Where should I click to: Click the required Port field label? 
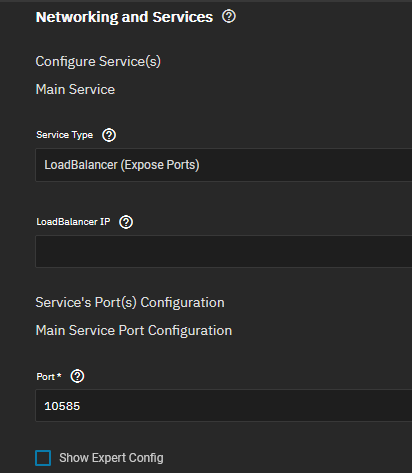pos(49,377)
